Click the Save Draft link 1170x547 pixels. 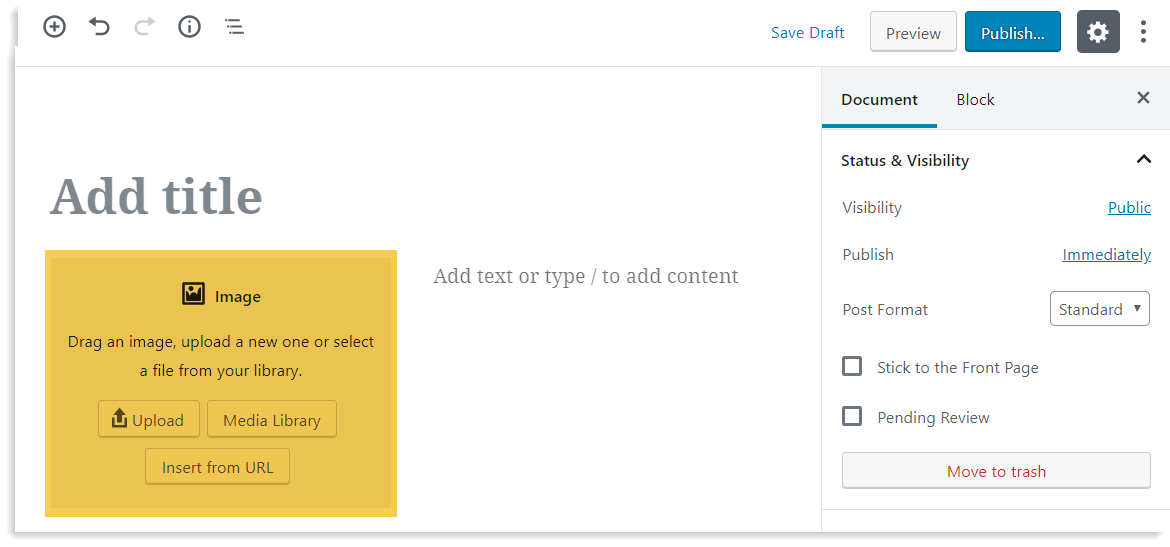point(807,32)
